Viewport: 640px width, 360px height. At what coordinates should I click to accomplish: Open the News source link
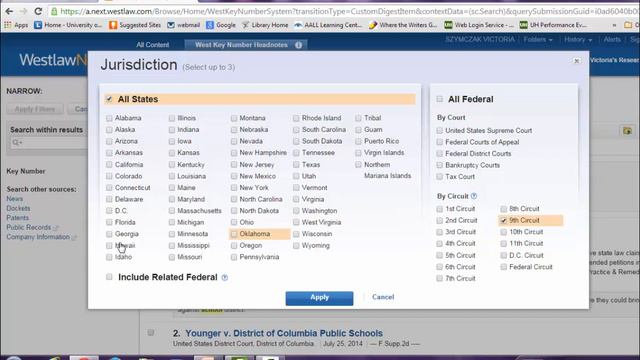click(14, 199)
